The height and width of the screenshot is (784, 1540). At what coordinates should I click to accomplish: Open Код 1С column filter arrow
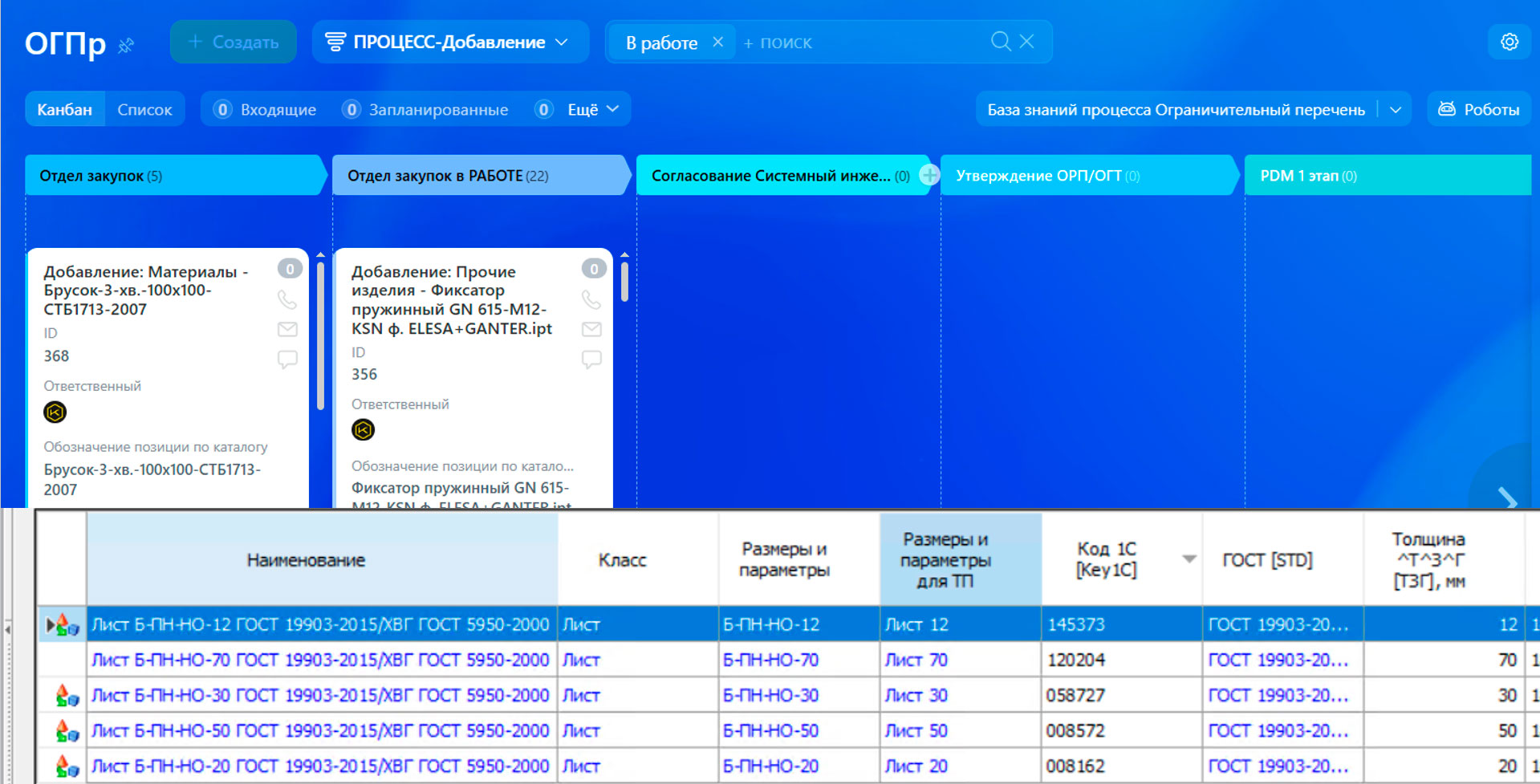pos(1189,559)
